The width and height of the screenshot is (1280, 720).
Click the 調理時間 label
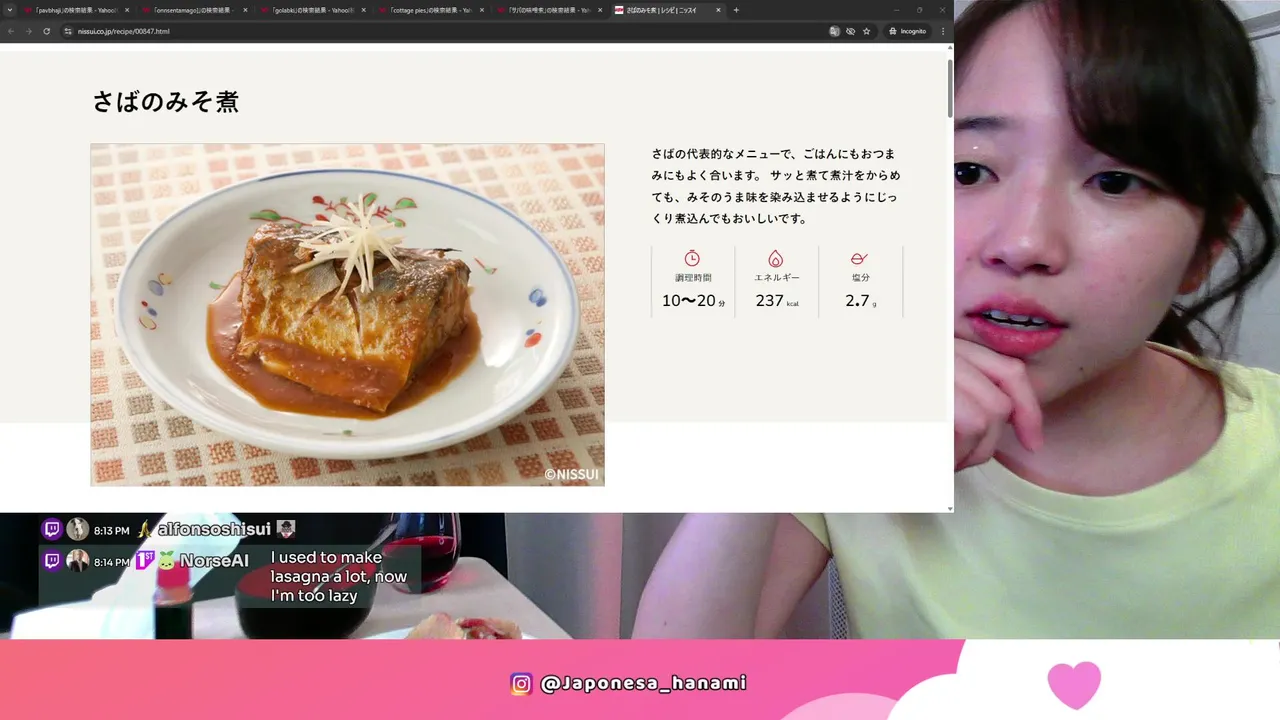pos(693,278)
